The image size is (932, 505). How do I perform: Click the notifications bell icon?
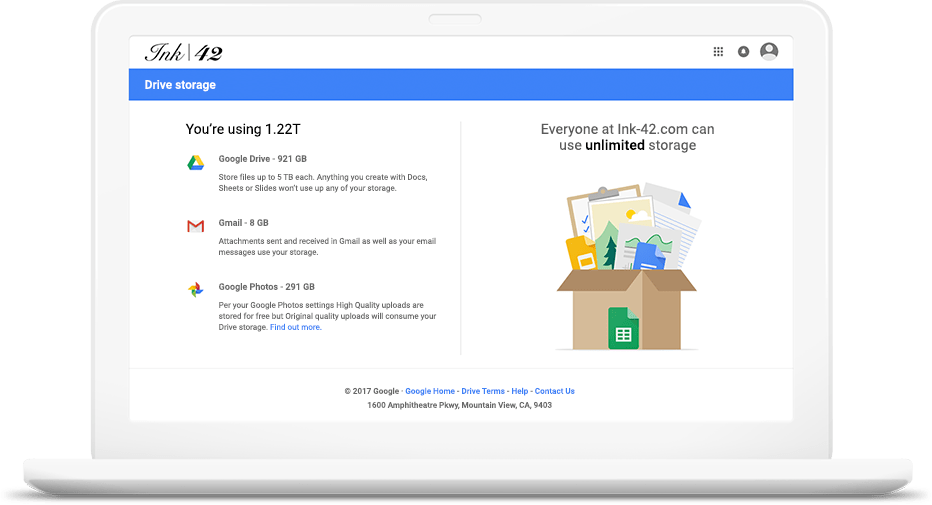(x=743, y=52)
